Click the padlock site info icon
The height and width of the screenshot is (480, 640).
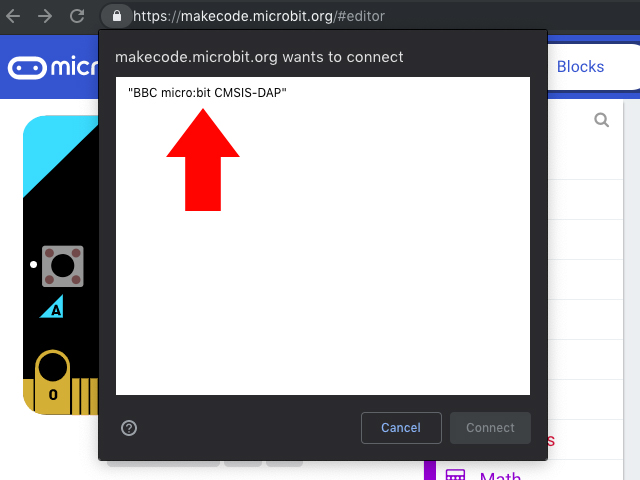117,16
